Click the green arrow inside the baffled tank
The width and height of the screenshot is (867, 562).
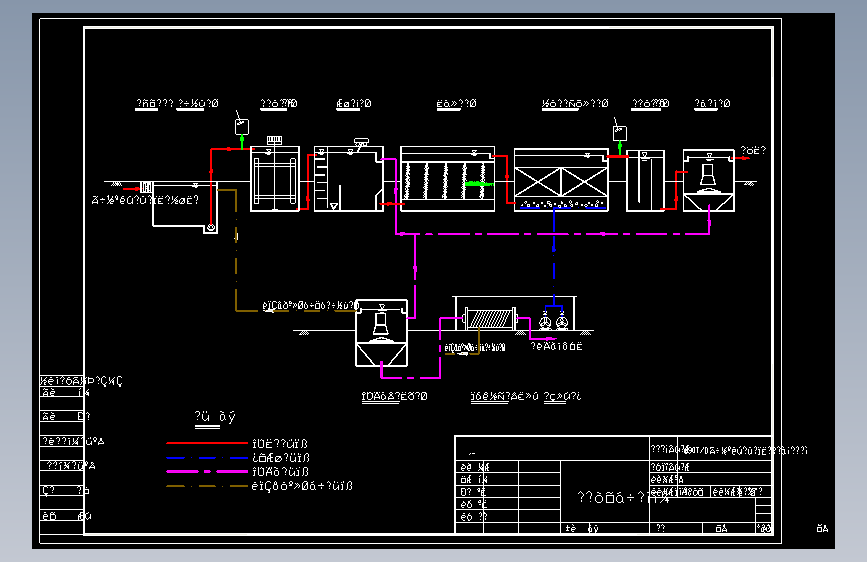478,184
